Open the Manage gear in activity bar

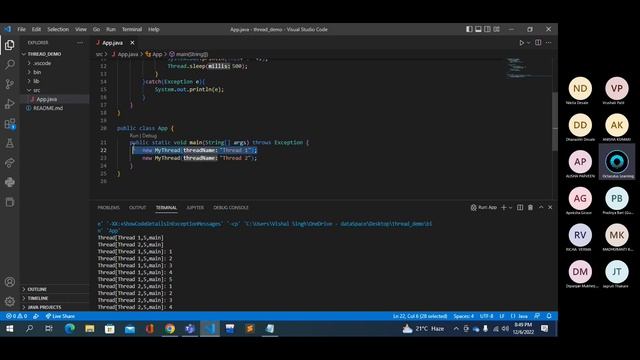click(x=10, y=302)
